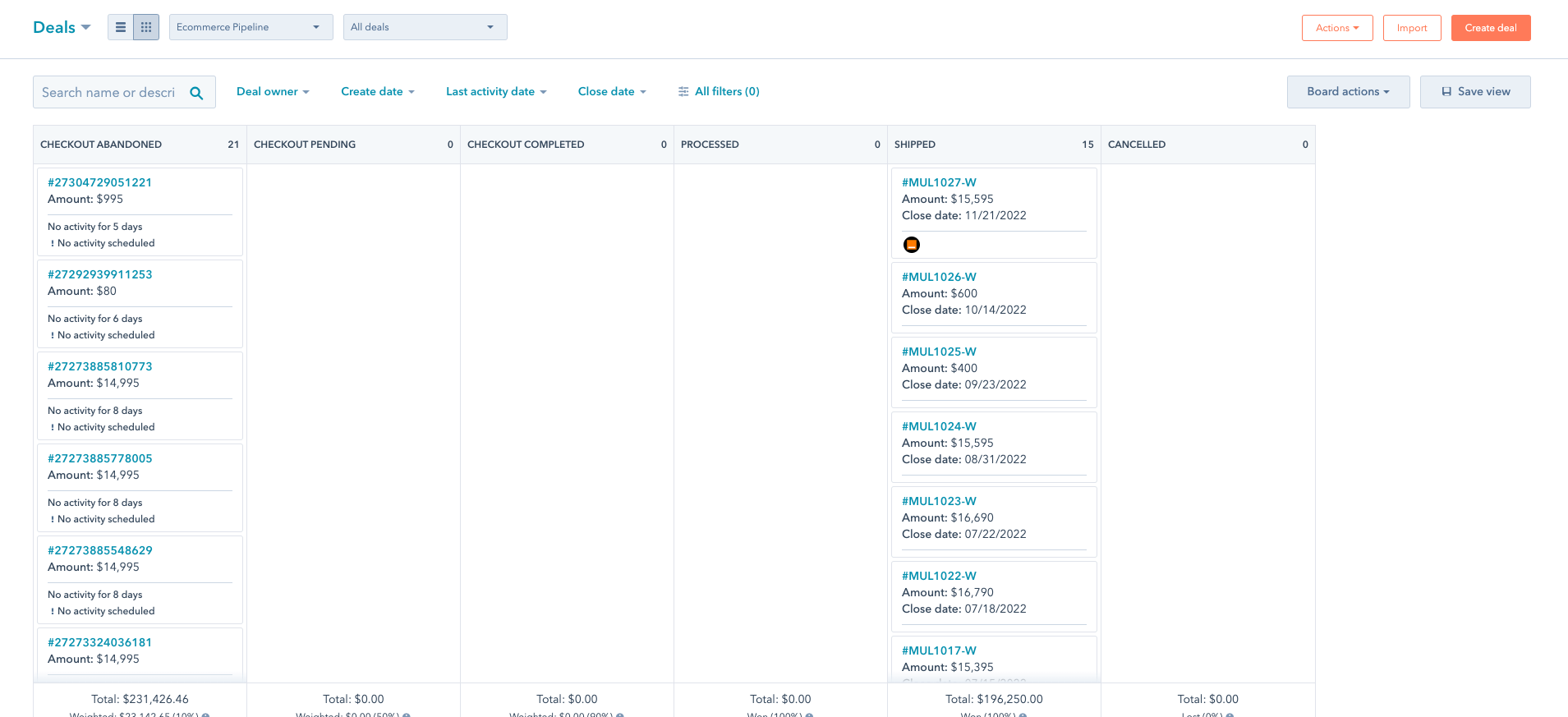Open deal #27304729051221
The height and width of the screenshot is (717, 1568).
[x=99, y=182]
